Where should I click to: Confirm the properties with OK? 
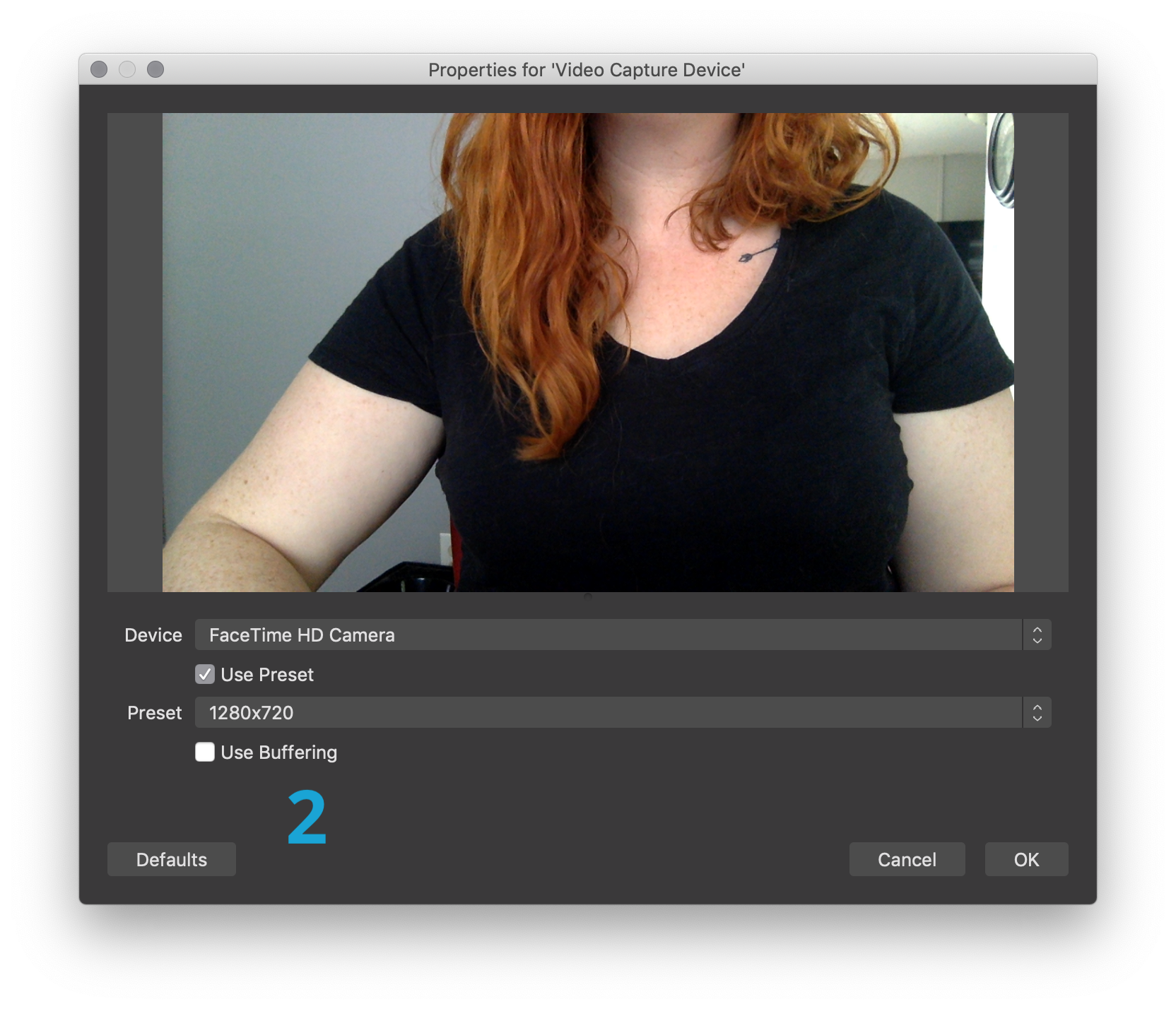1026,859
